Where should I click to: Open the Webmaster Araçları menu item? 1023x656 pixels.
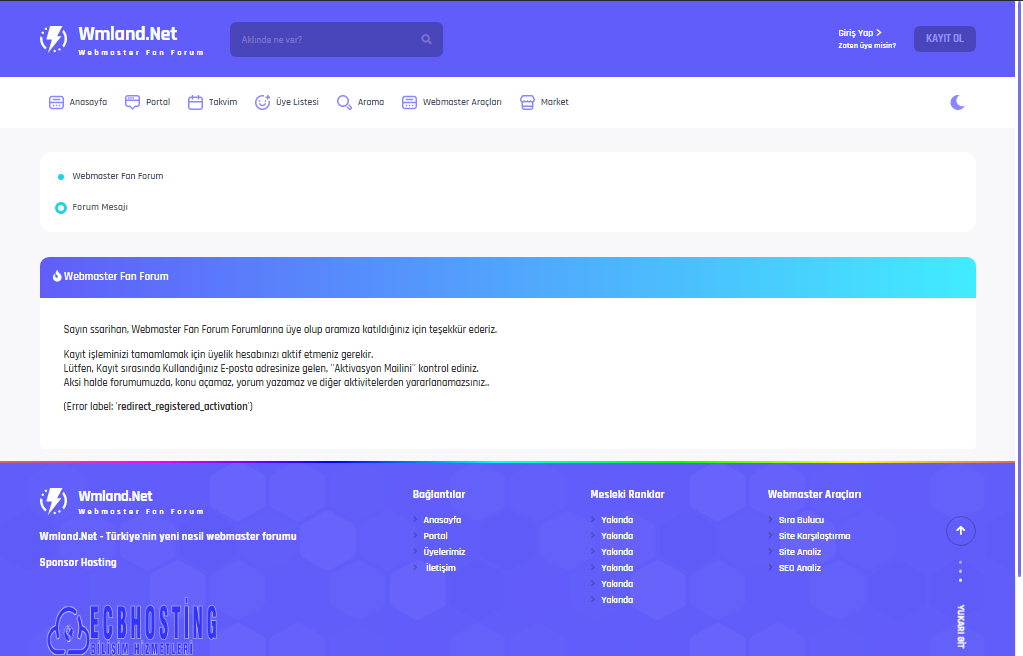(x=451, y=102)
